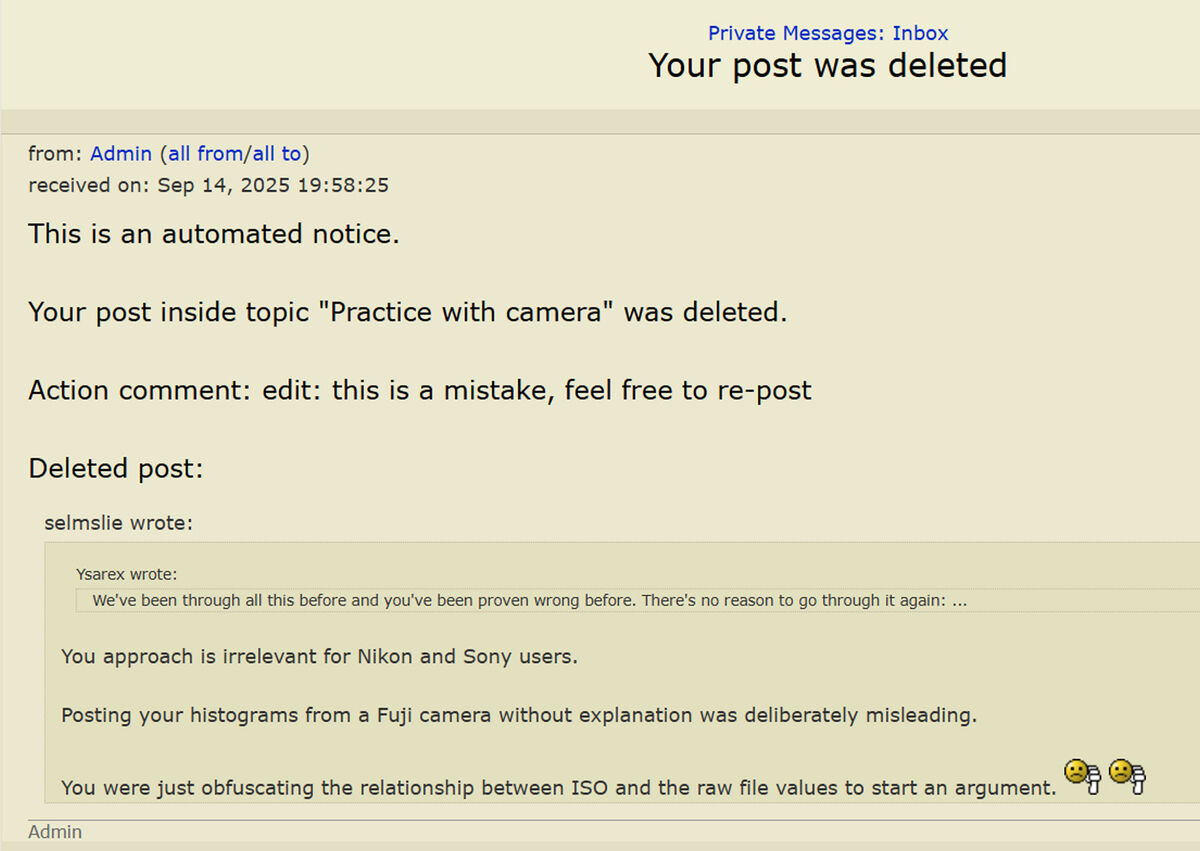Viewport: 1200px width, 851px height.
Task: Click the first thumbs-down sad emoji
Action: click(1081, 775)
